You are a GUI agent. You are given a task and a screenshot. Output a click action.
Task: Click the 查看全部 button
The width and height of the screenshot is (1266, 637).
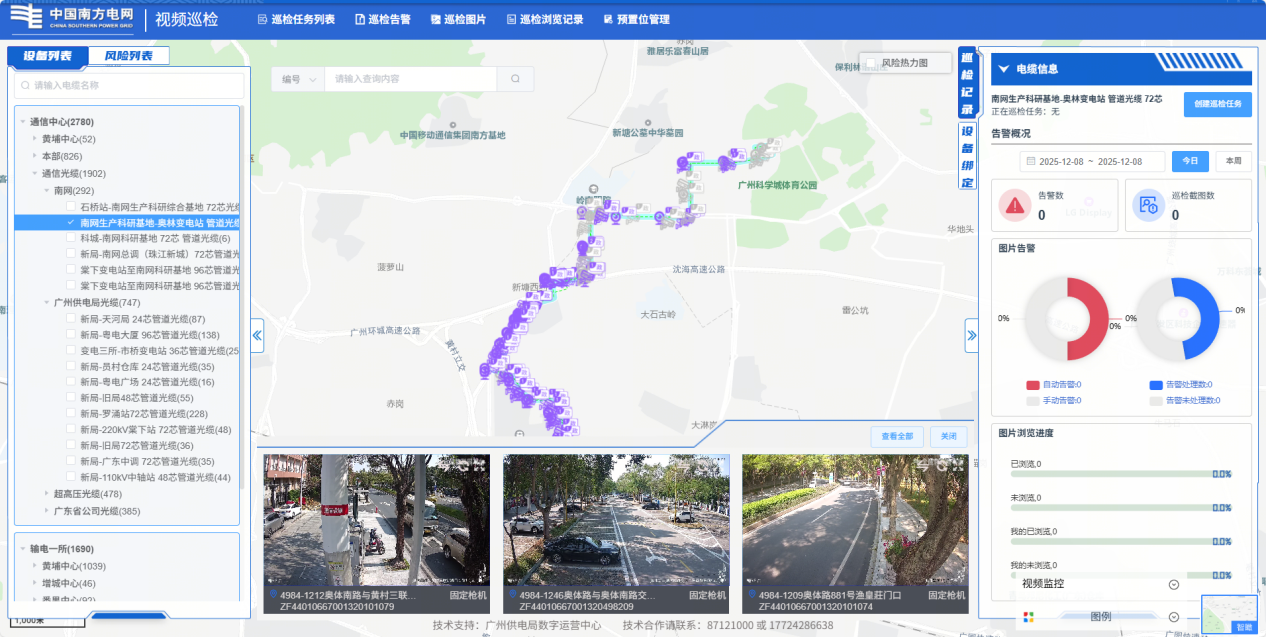coord(896,436)
